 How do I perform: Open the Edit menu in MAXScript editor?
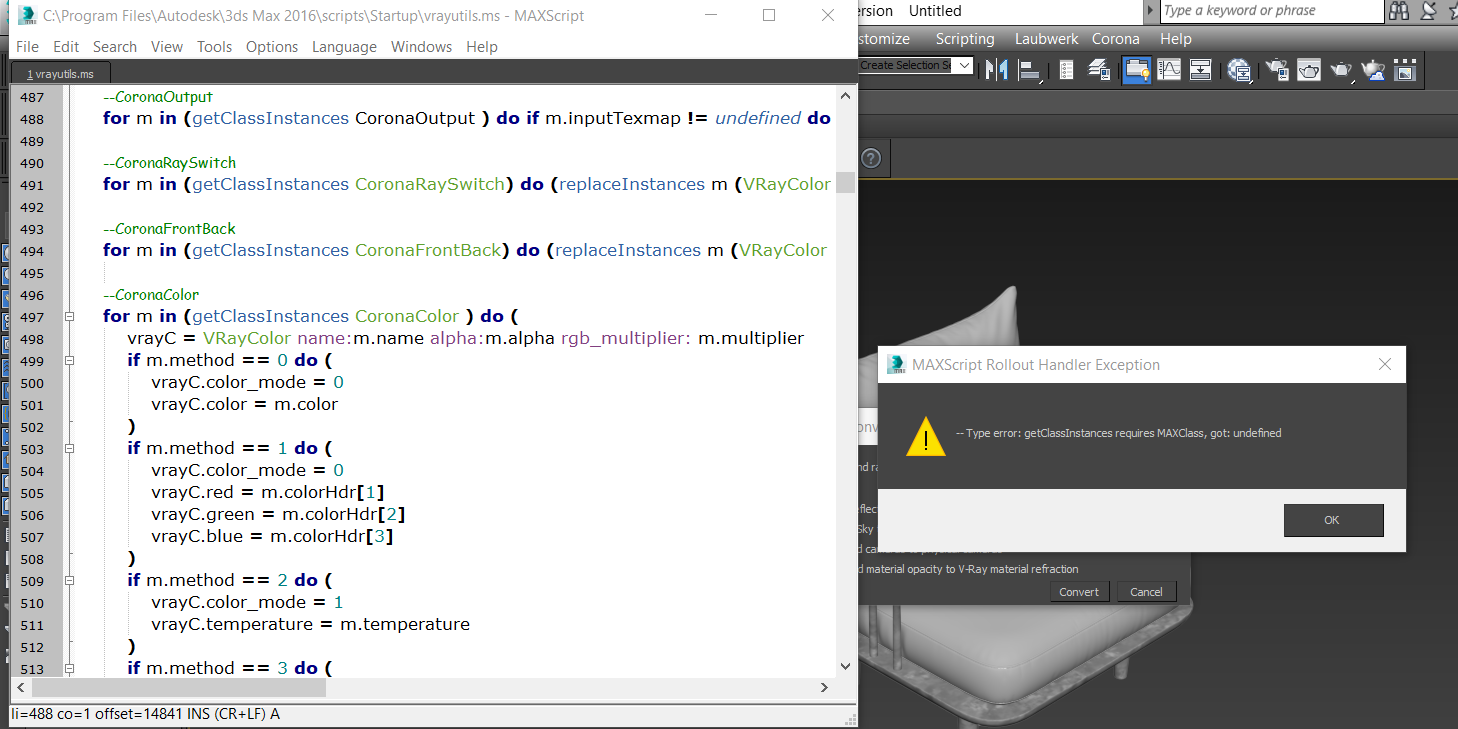[66, 47]
